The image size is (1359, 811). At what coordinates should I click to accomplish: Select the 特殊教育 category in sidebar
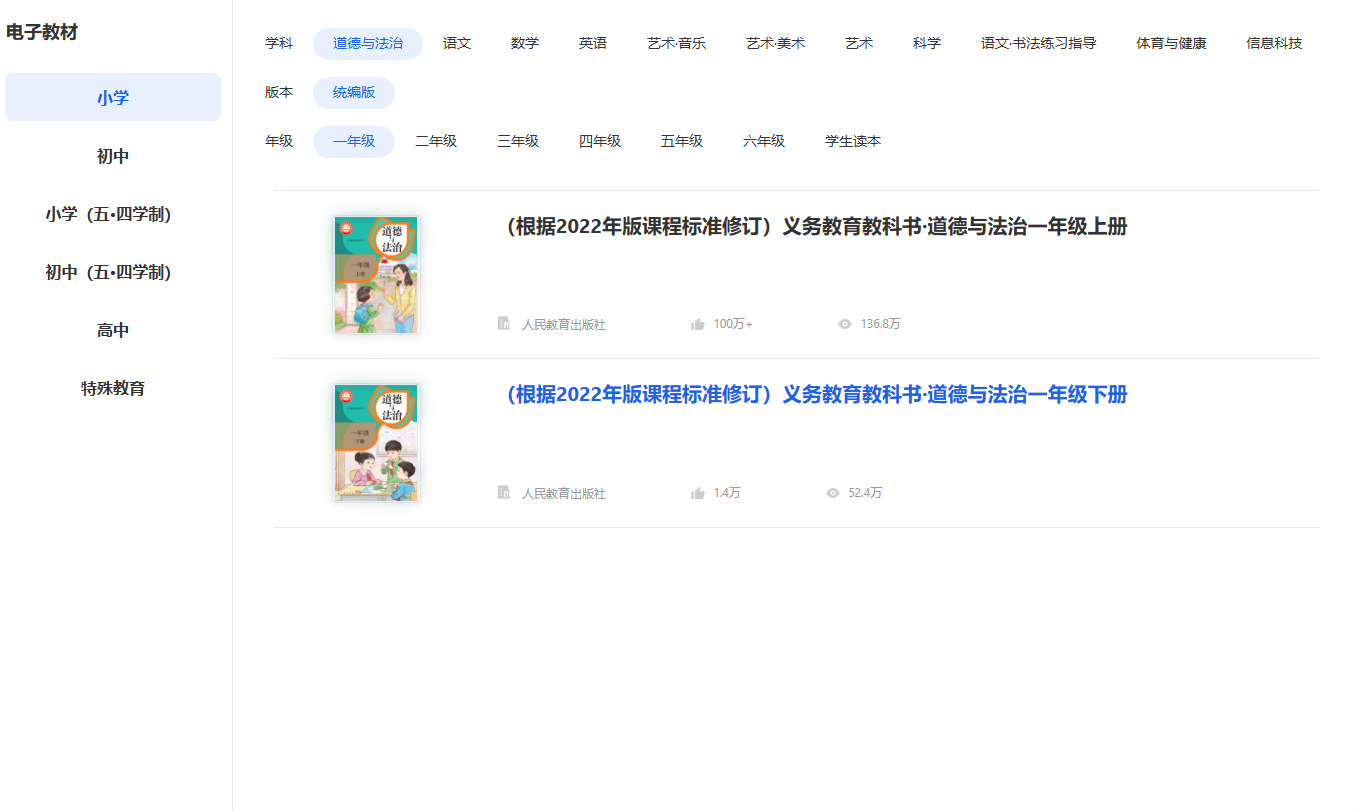112,388
